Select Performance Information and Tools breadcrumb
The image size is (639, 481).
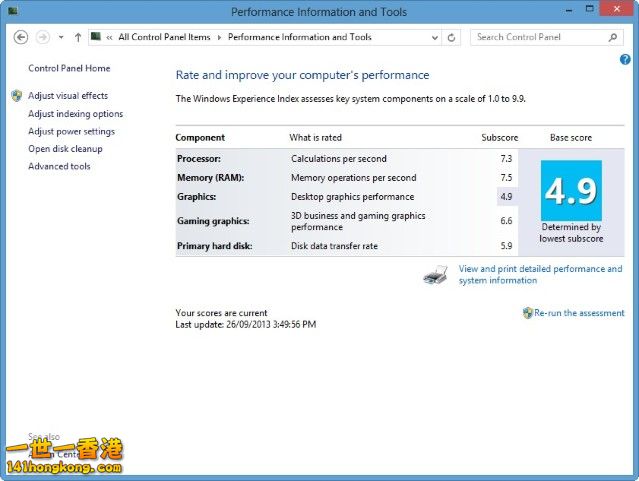point(300,37)
